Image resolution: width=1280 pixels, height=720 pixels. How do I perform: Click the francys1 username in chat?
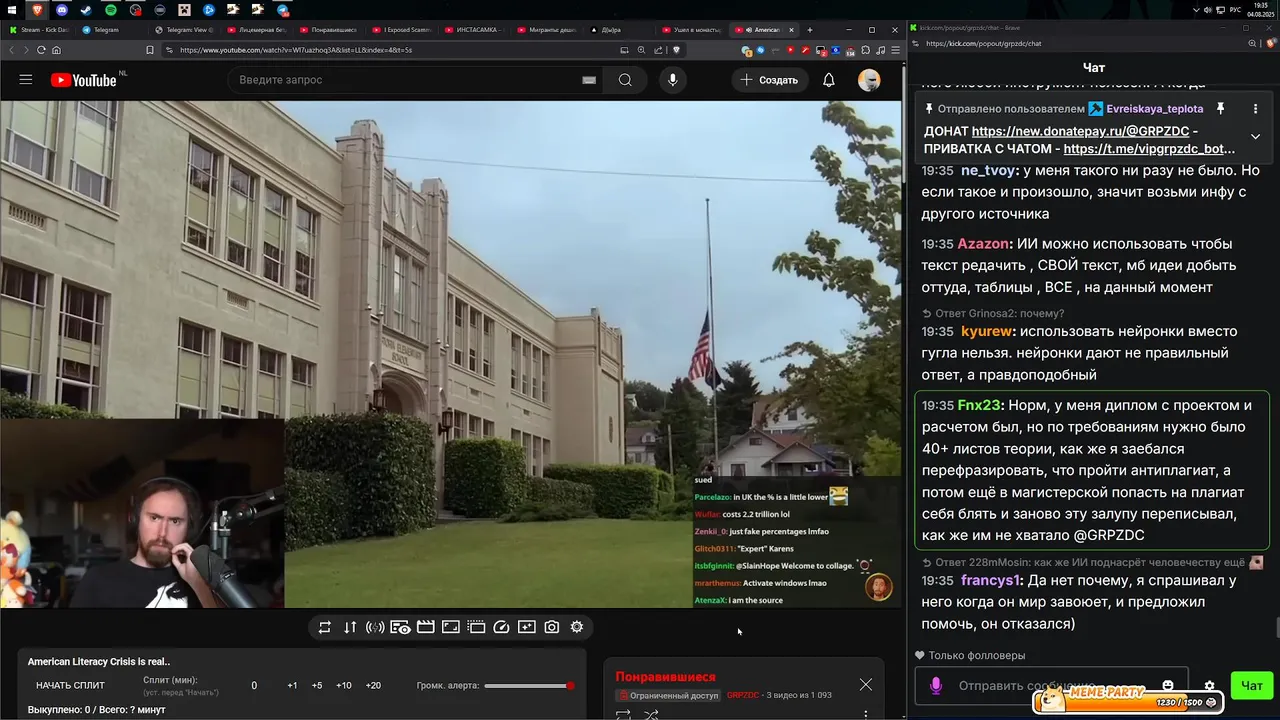(990, 580)
